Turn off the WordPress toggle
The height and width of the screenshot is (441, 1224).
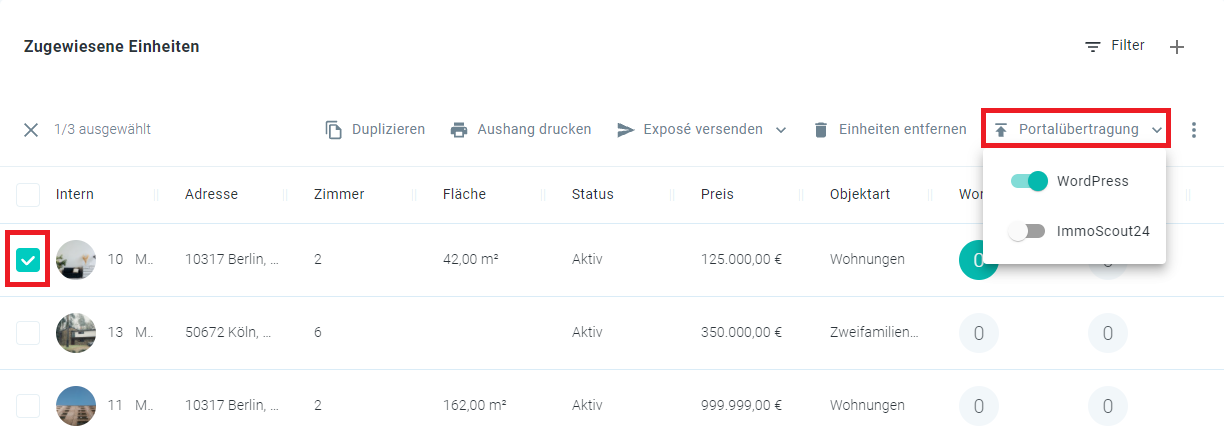click(x=1028, y=181)
